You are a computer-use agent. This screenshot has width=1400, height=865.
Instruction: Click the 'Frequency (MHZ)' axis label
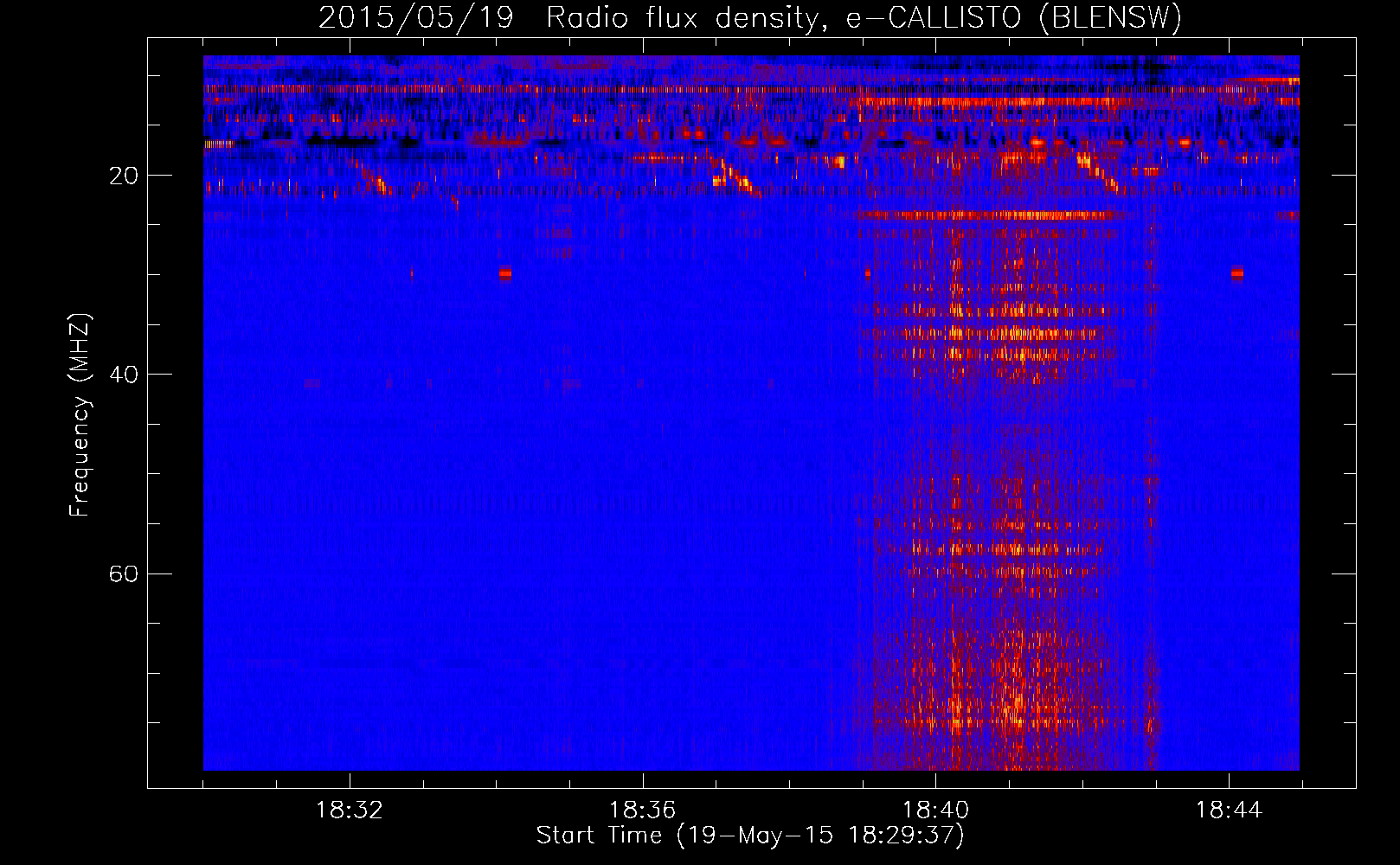80,415
